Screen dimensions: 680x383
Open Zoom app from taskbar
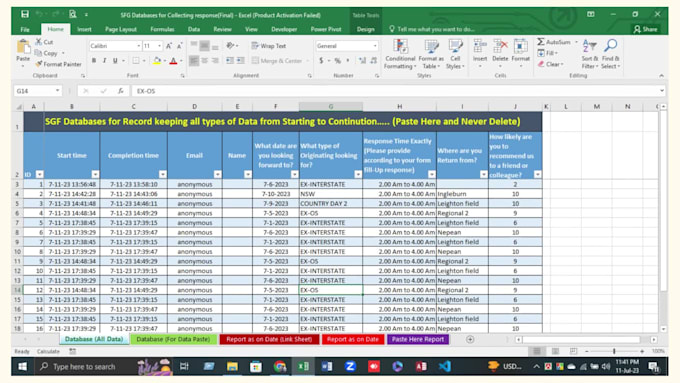point(350,367)
